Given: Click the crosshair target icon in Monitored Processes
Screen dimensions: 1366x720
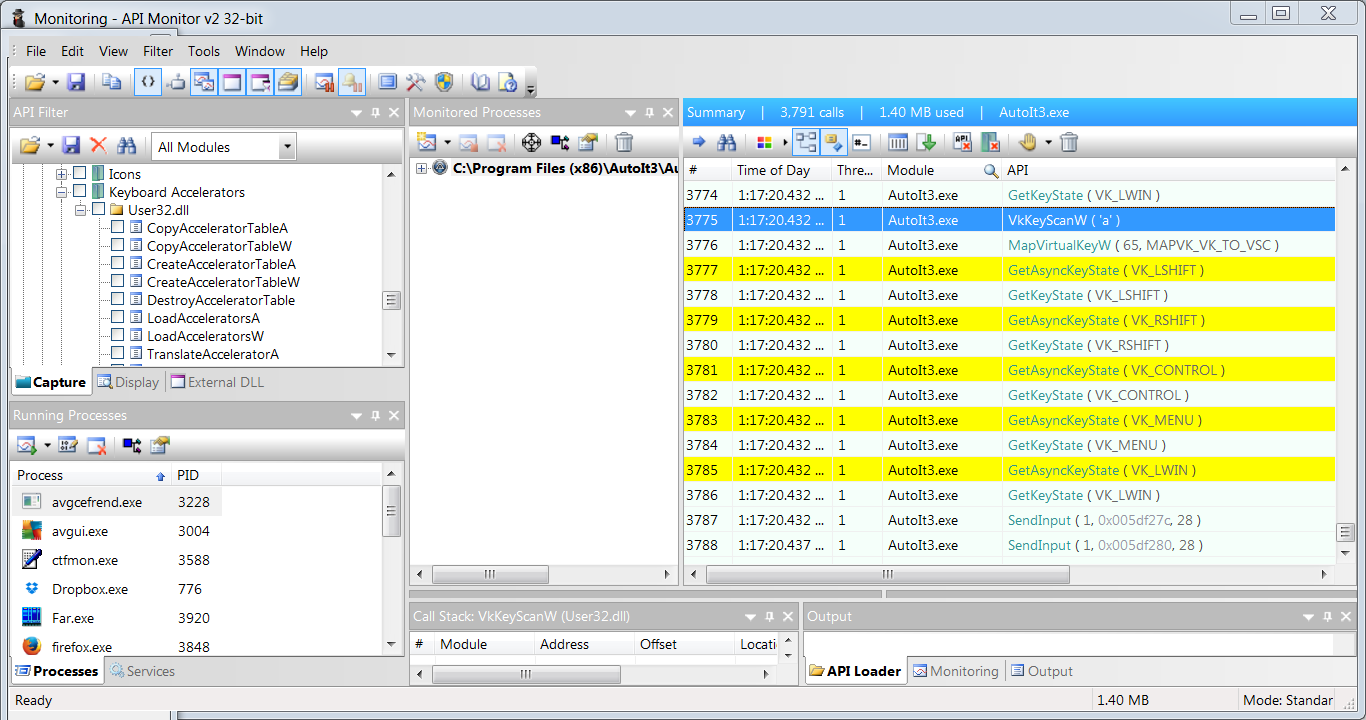Looking at the screenshot, I should [531, 142].
